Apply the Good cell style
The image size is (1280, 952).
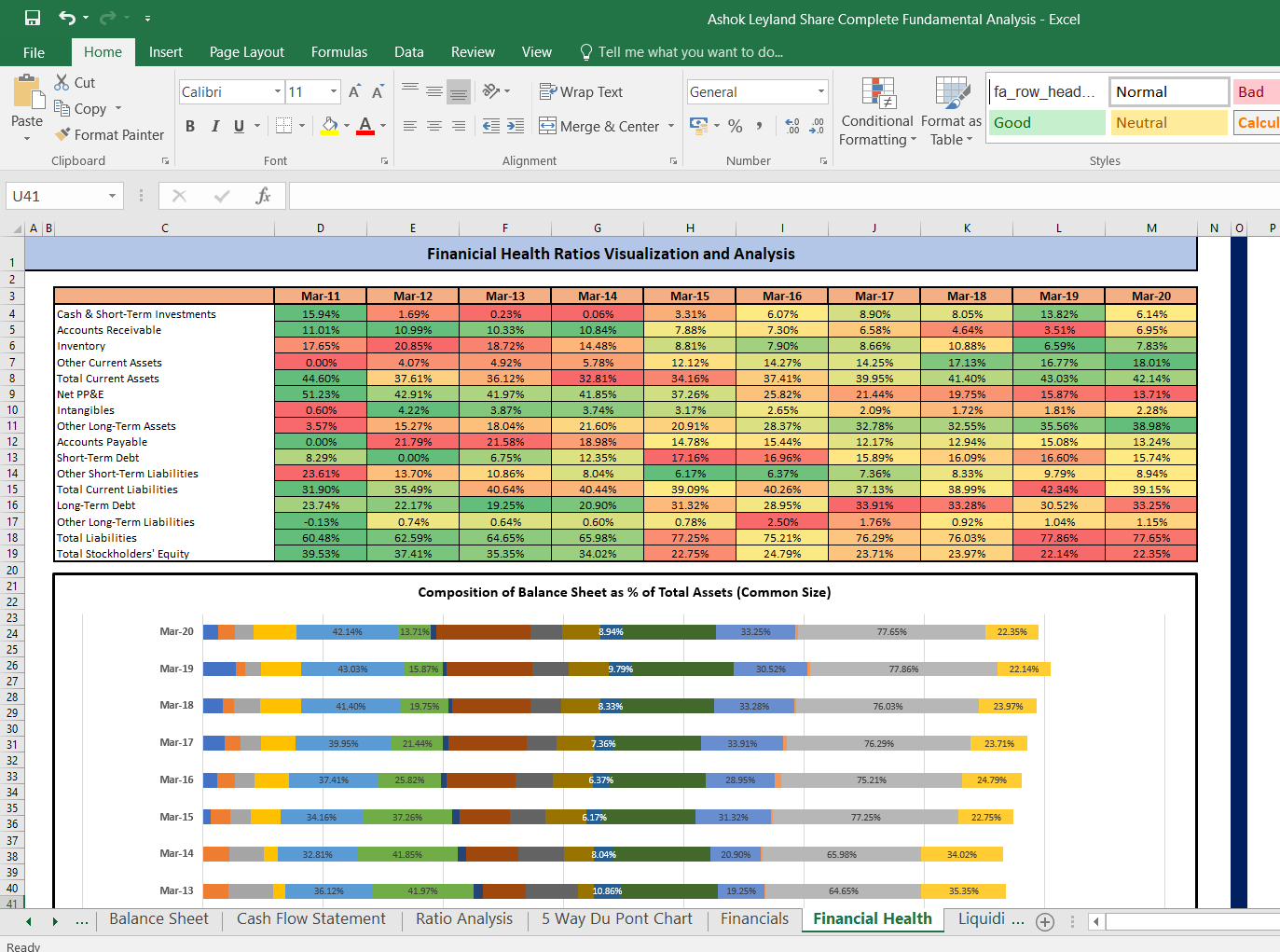click(1047, 122)
